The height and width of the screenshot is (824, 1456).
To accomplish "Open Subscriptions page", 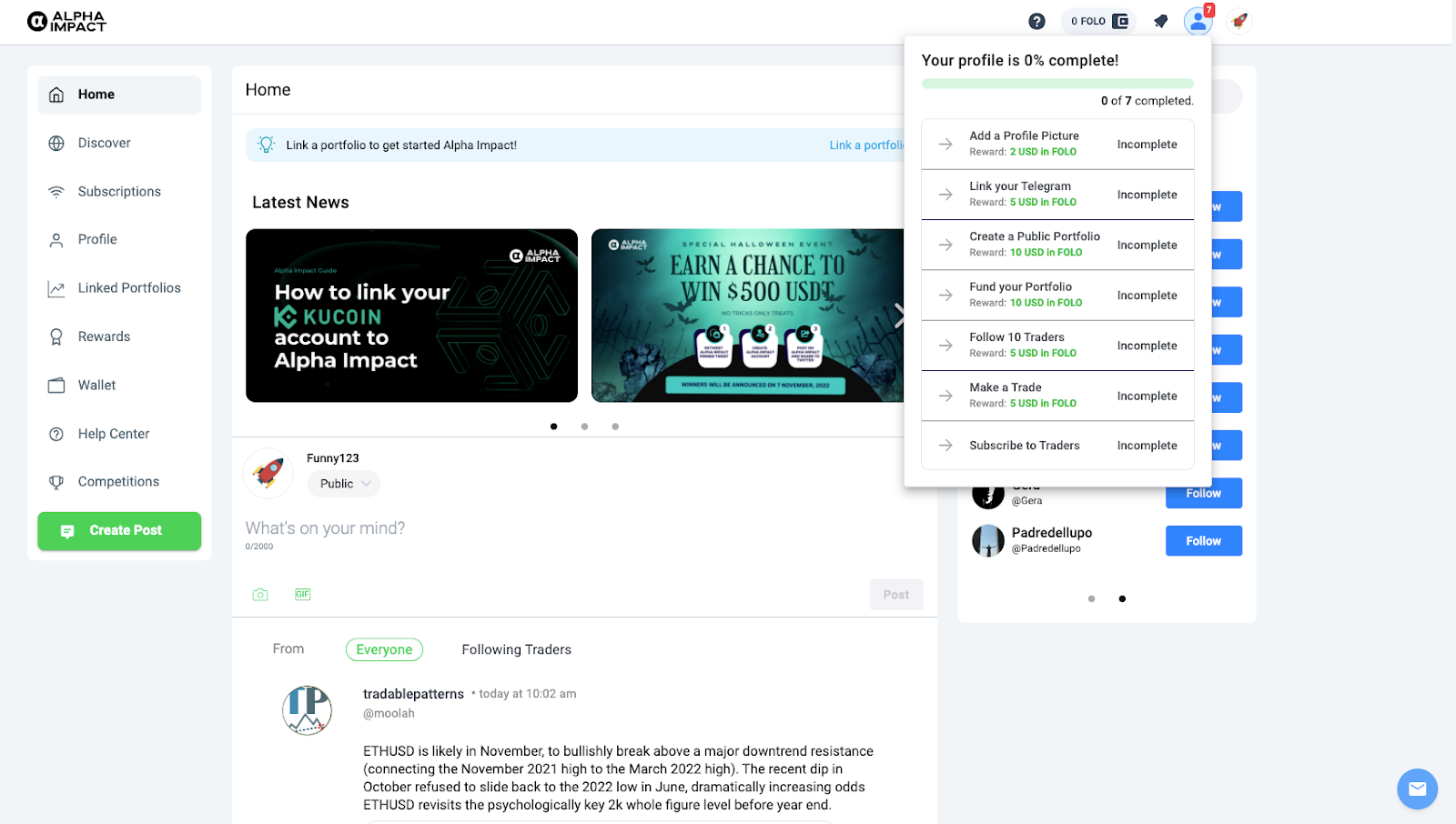I will click(x=119, y=192).
